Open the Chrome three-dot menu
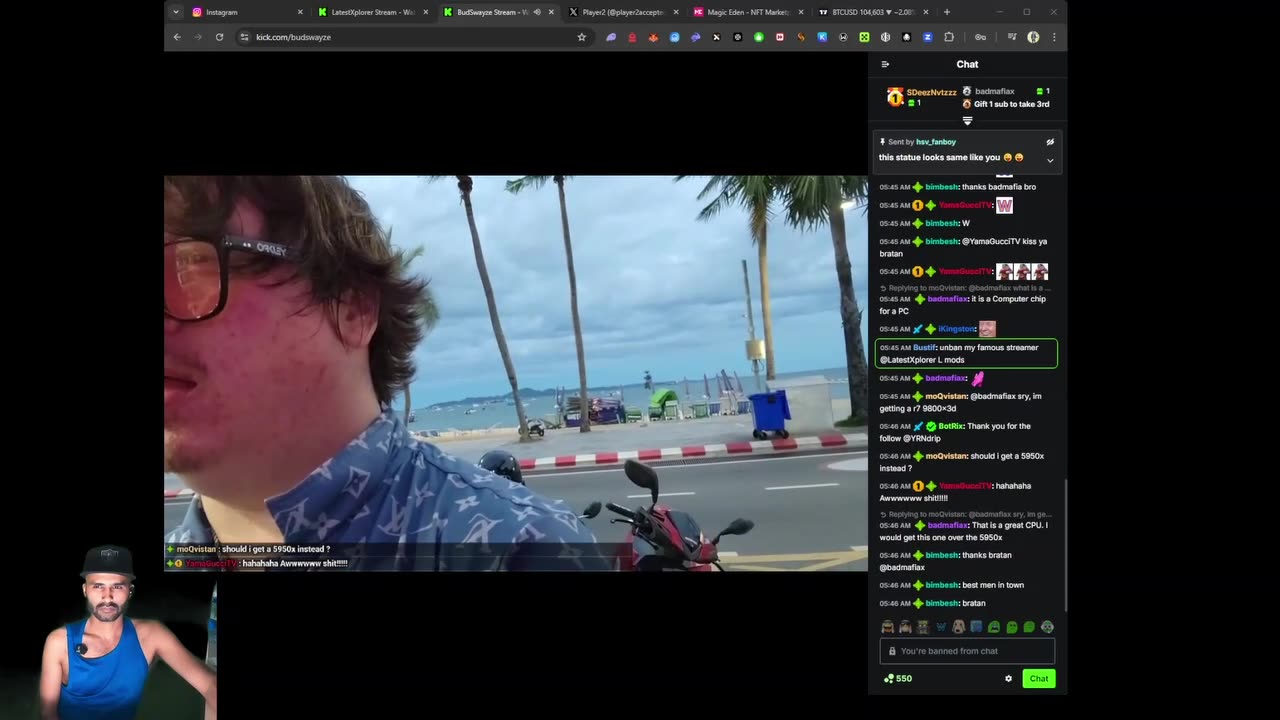1280x720 pixels. click(1054, 37)
